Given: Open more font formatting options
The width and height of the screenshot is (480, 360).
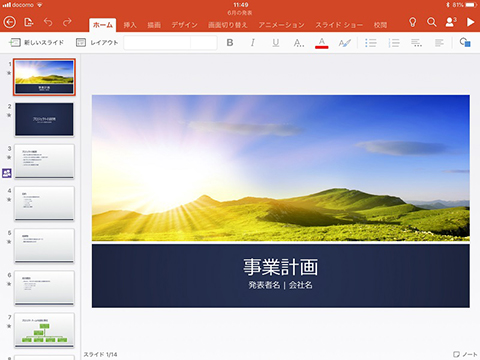Looking at the screenshot, I should (299, 43).
